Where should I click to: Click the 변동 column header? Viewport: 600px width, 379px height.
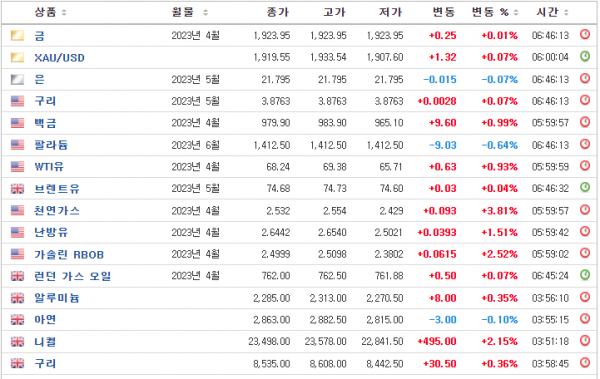[x=443, y=12]
